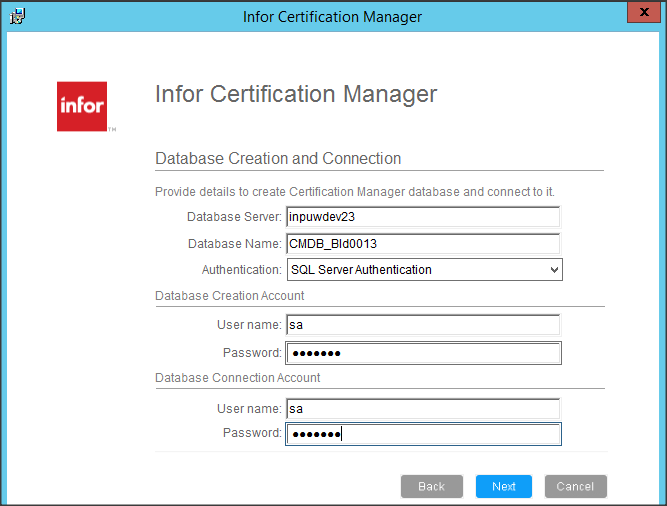Cancel the installation wizard
Screen dimensions: 667x506
click(x=576, y=486)
